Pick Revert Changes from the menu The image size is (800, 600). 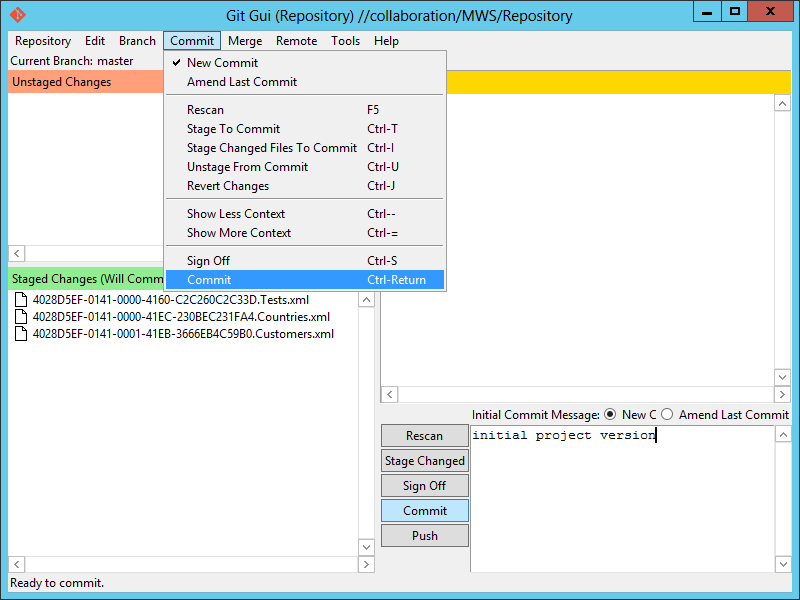(228, 186)
